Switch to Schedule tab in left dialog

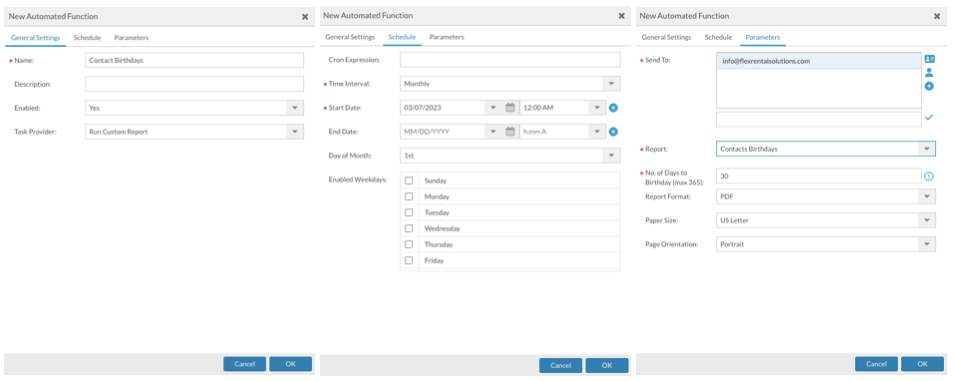coord(87,38)
